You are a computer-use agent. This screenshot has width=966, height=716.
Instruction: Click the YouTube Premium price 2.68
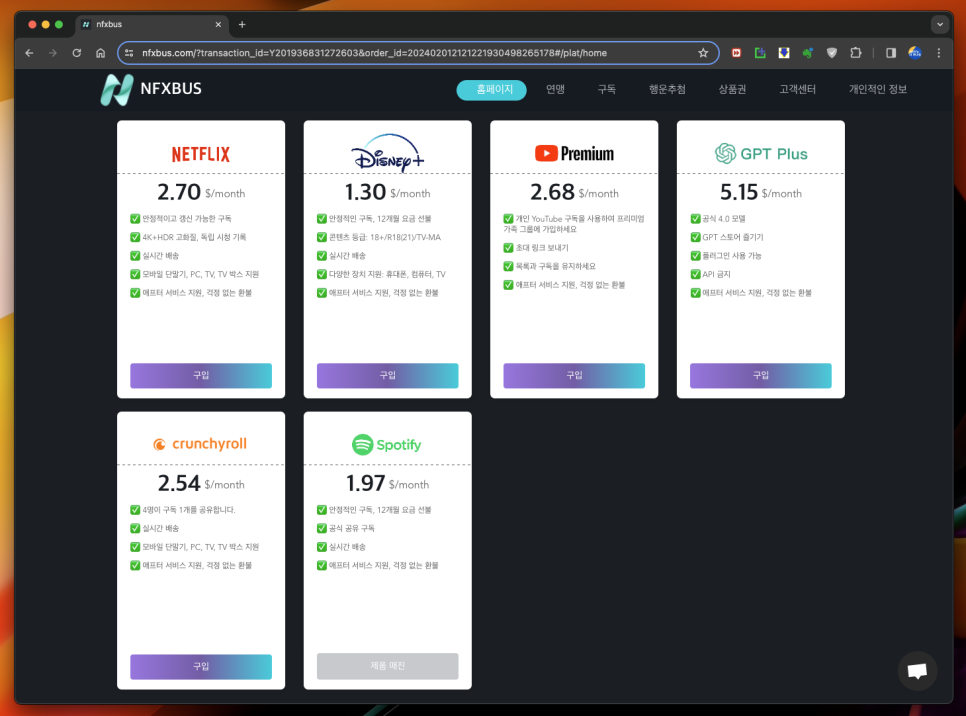(x=553, y=192)
